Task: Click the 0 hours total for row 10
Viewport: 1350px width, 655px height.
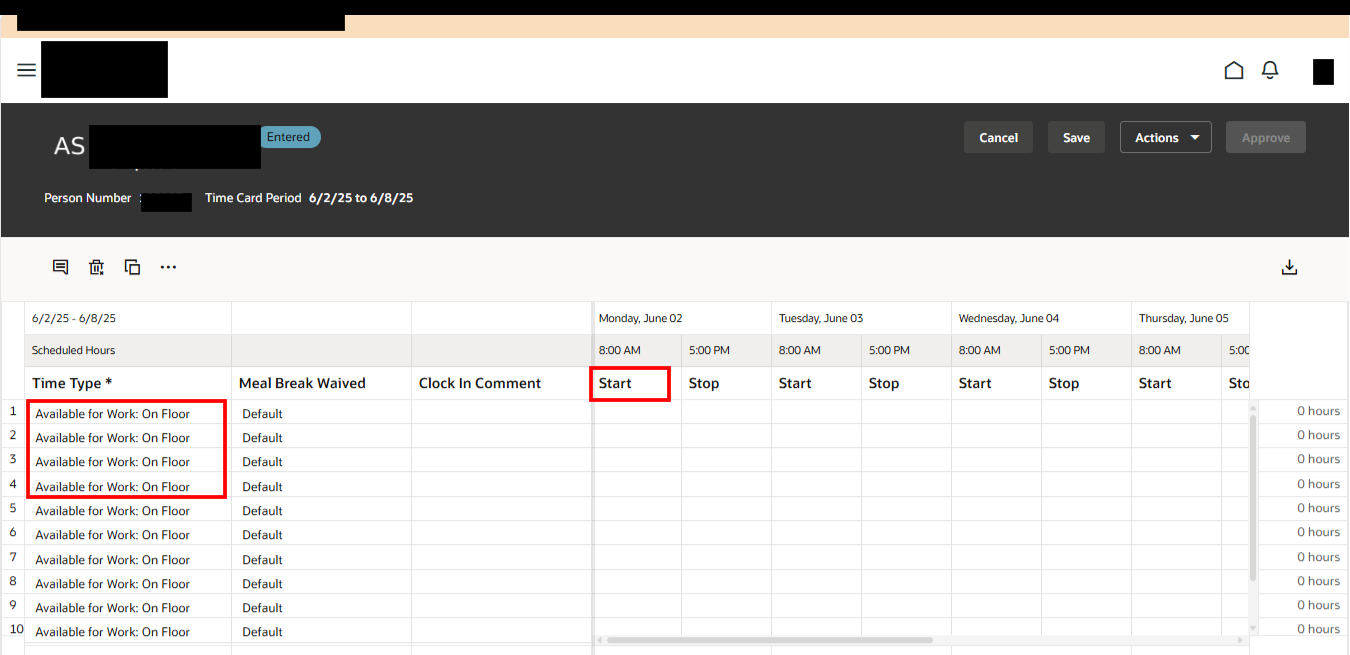Action: (1318, 629)
